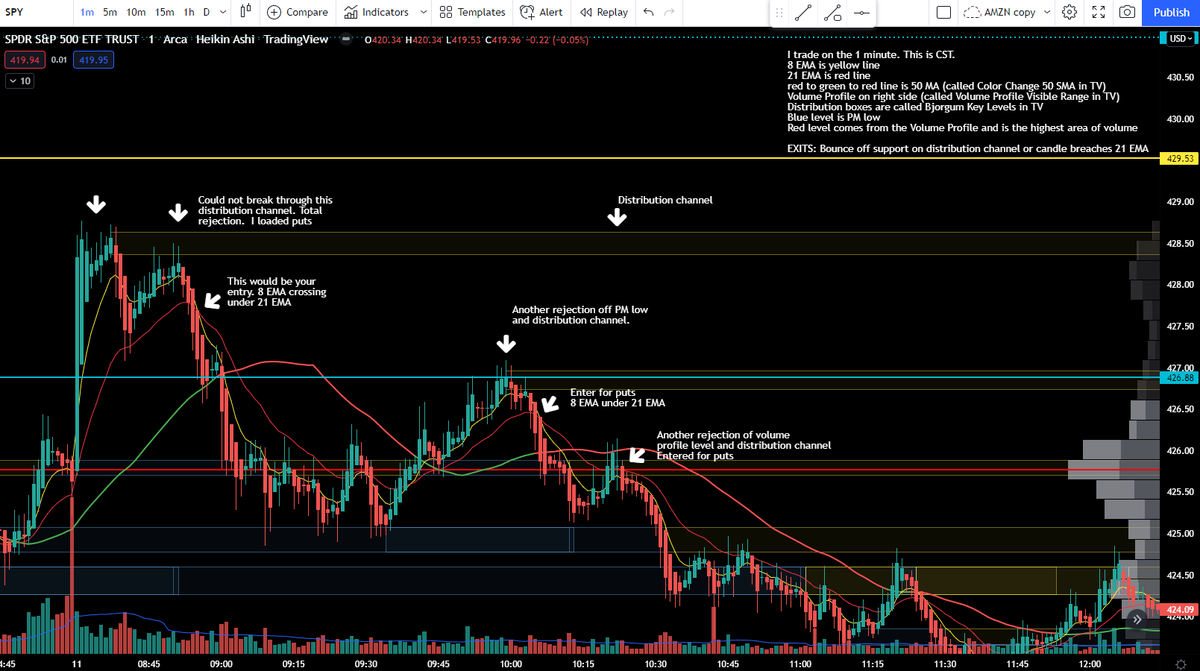Expand the AMZN copy layout dropdown arrow
1200x671 pixels.
pos(1047,12)
